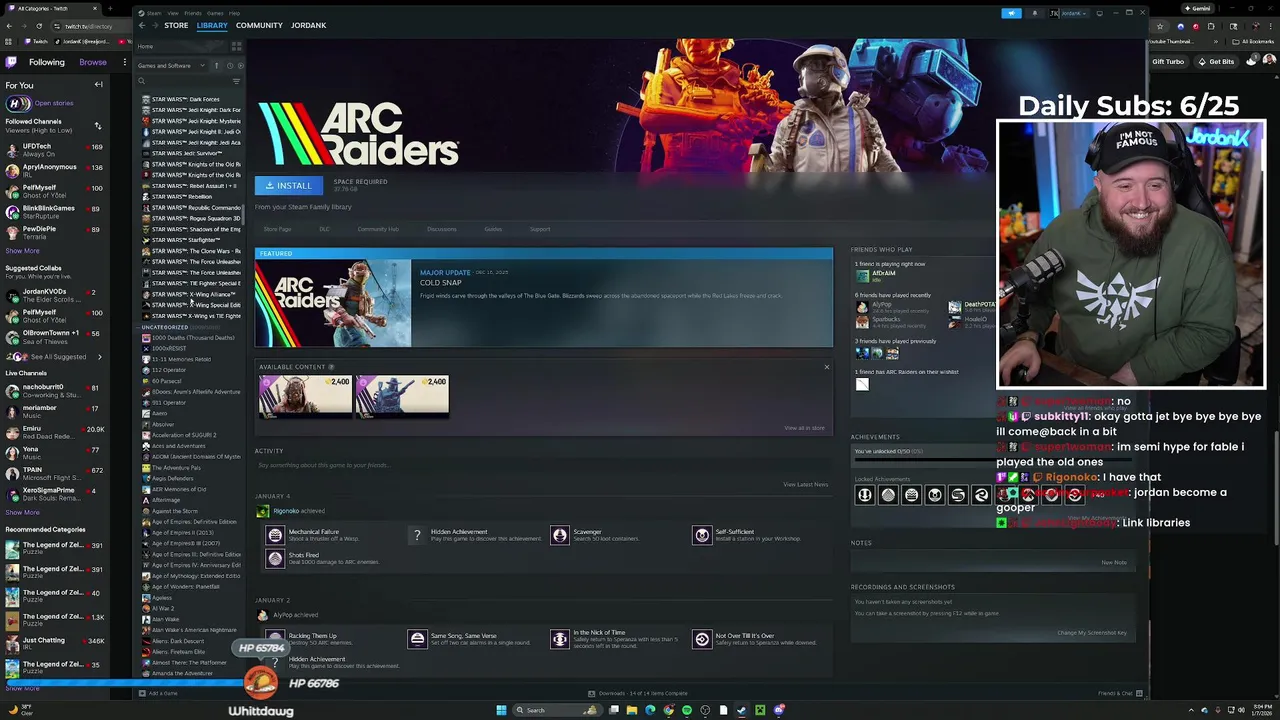Image resolution: width=1280 pixels, height=720 pixels.
Task: Open the COMMUNITY tab in Steam
Action: [259, 25]
